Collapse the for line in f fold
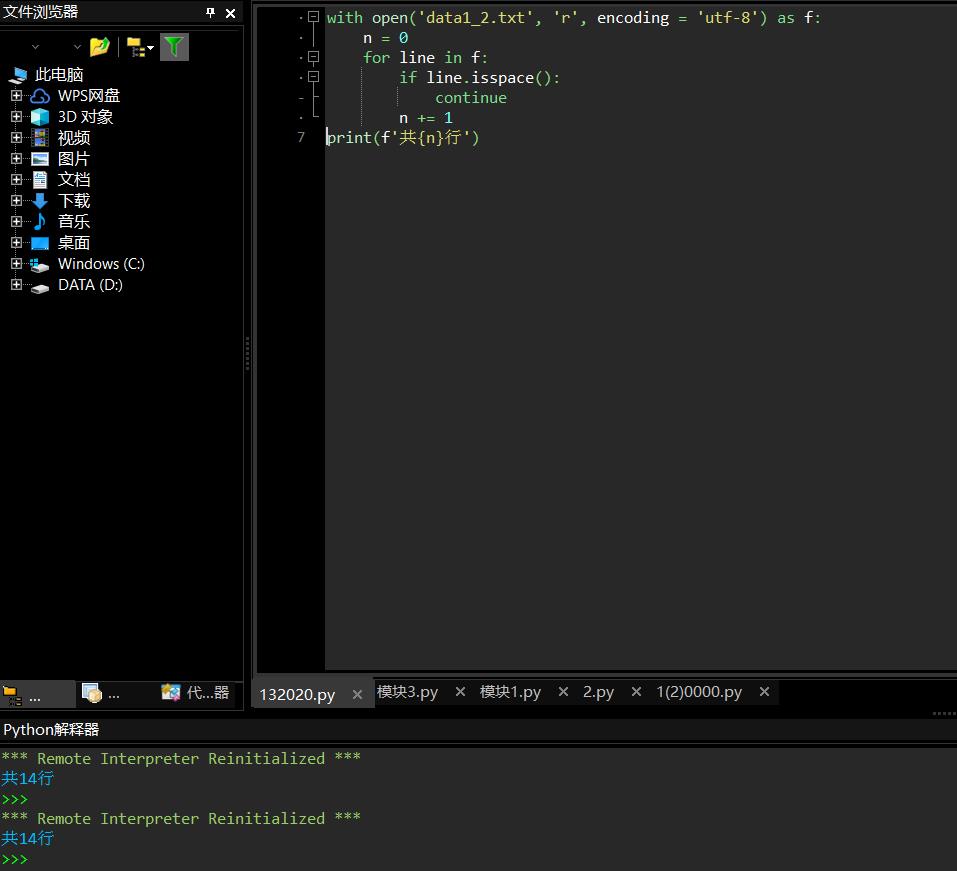The height and width of the screenshot is (871, 957). coord(314,57)
